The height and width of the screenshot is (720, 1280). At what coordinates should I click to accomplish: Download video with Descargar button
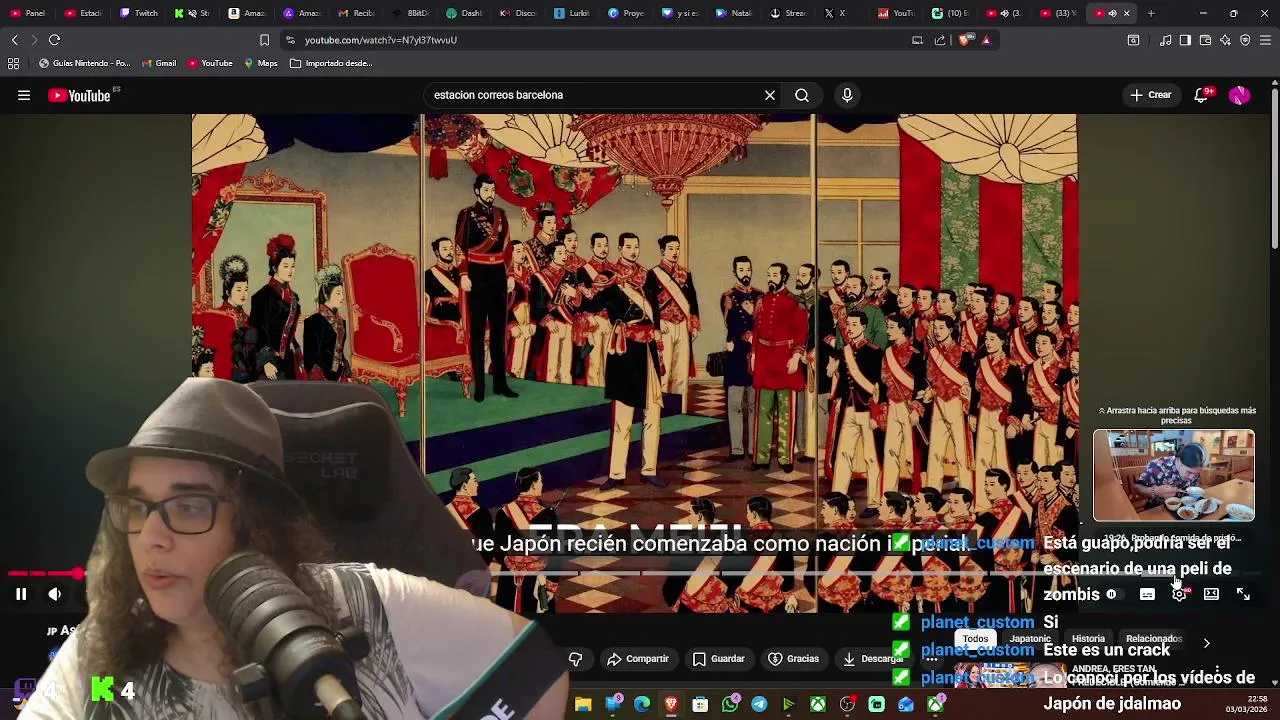pyautogui.click(x=874, y=659)
